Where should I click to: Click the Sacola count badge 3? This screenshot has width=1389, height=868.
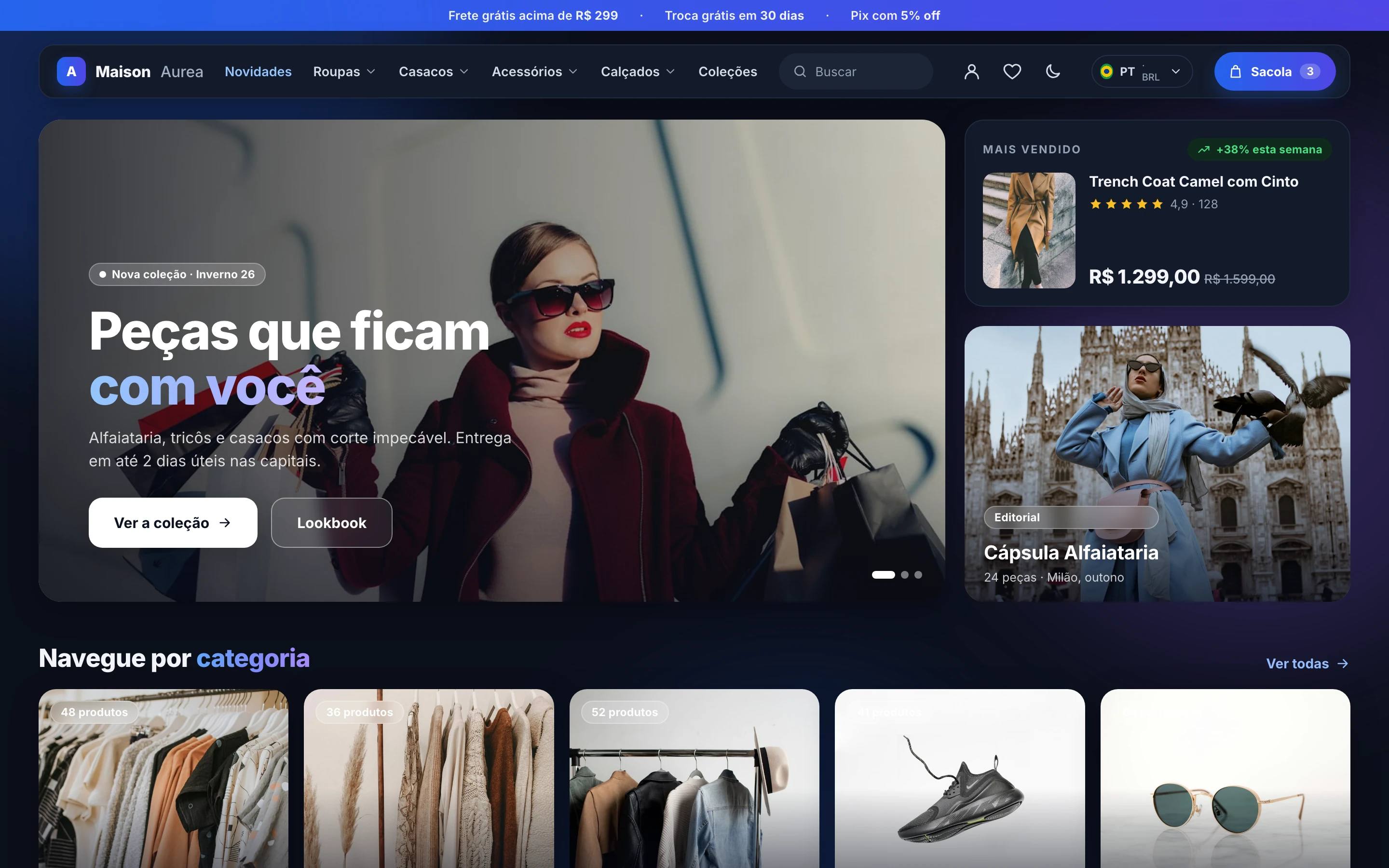click(1310, 72)
